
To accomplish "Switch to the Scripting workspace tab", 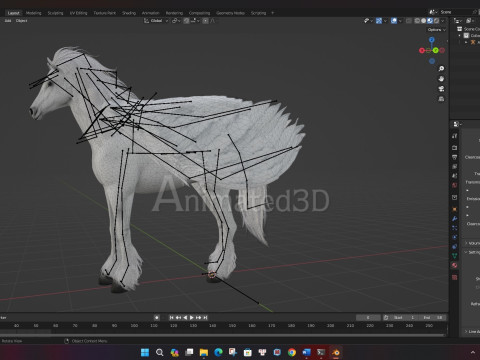I will tap(258, 13).
